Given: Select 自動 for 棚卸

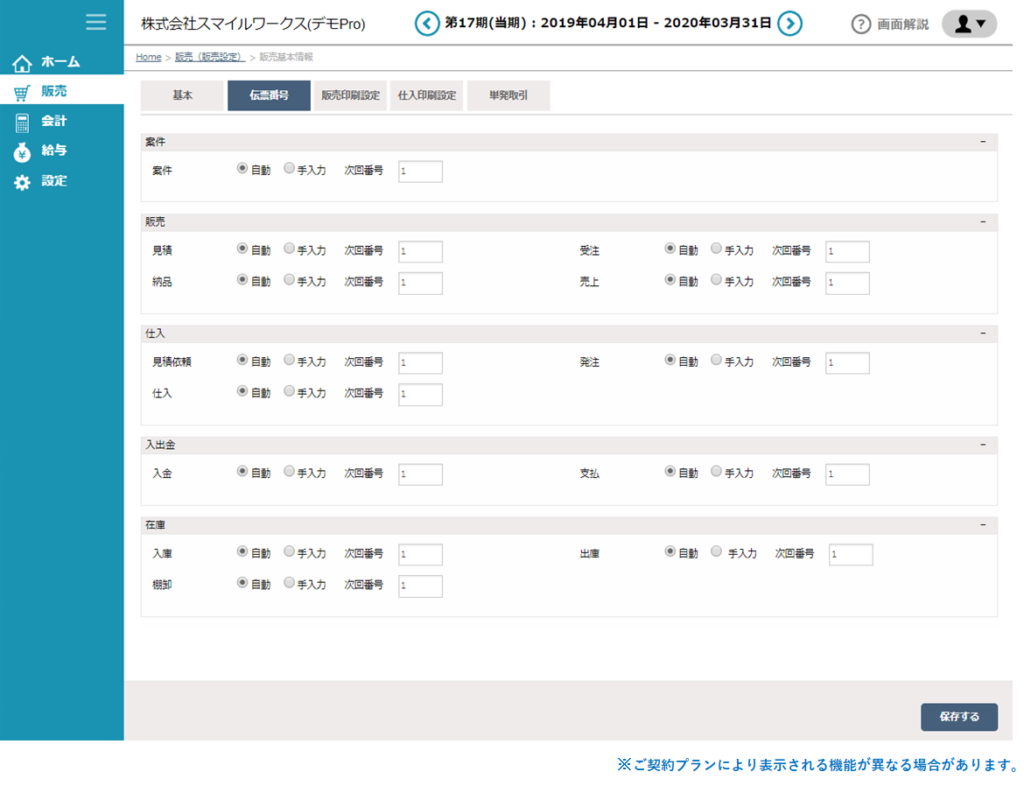Looking at the screenshot, I should tap(242, 583).
